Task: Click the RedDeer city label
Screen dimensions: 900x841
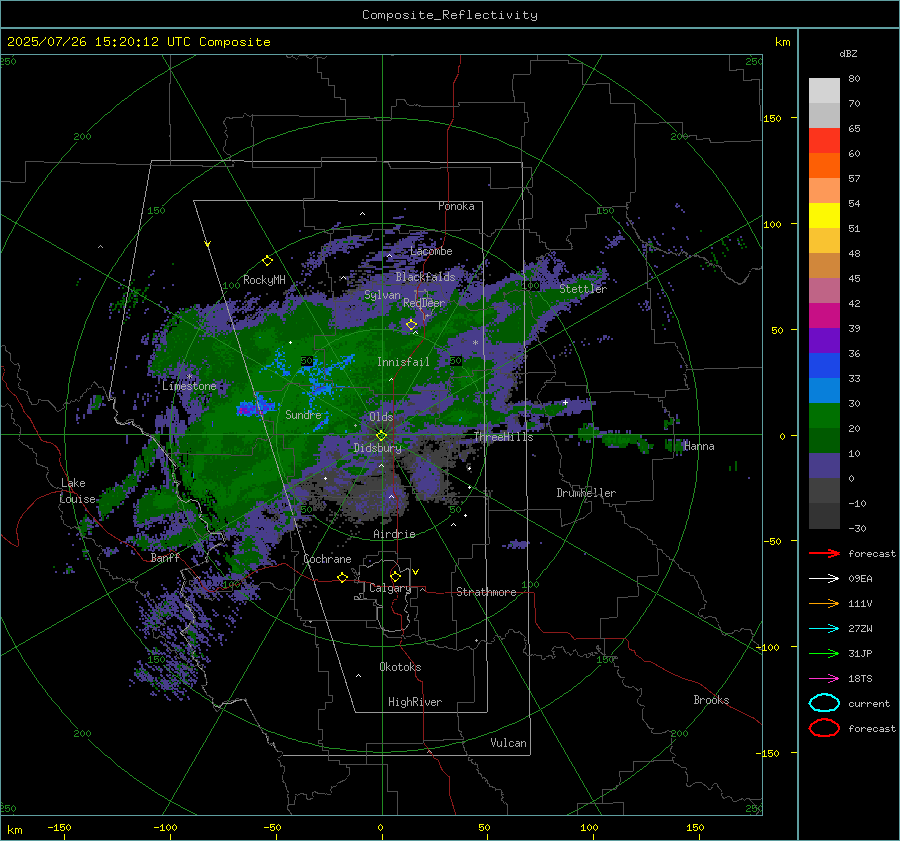Action: (x=424, y=303)
